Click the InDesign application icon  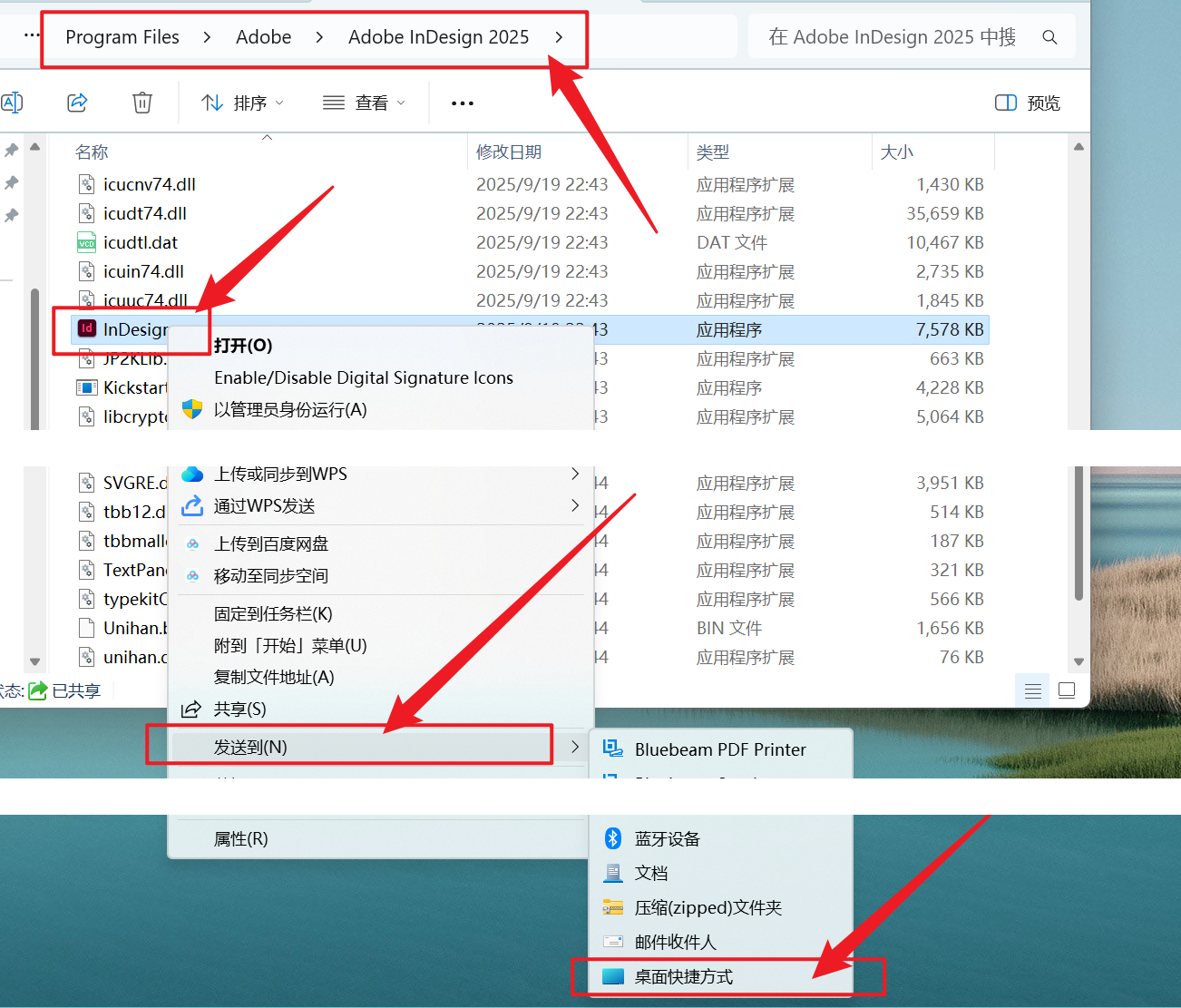87,328
